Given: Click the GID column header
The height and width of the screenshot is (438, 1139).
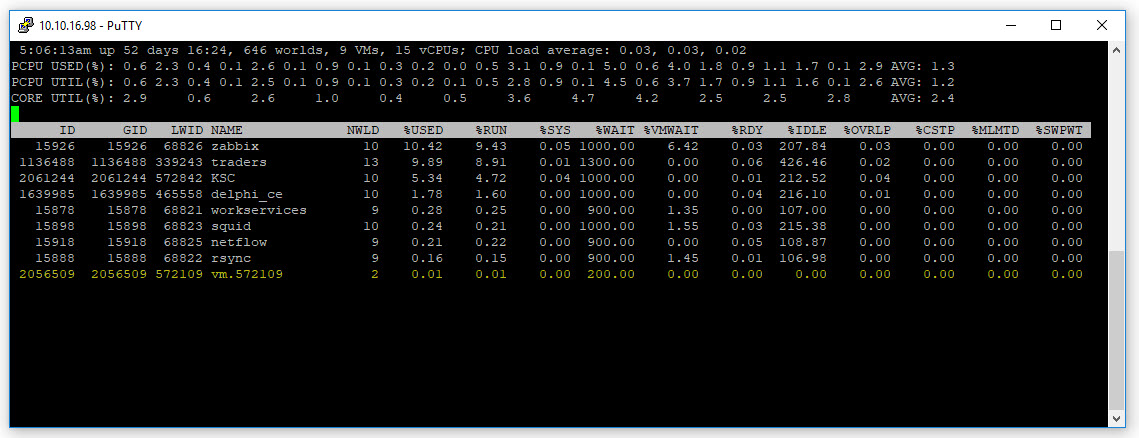Looking at the screenshot, I should coord(135,130).
